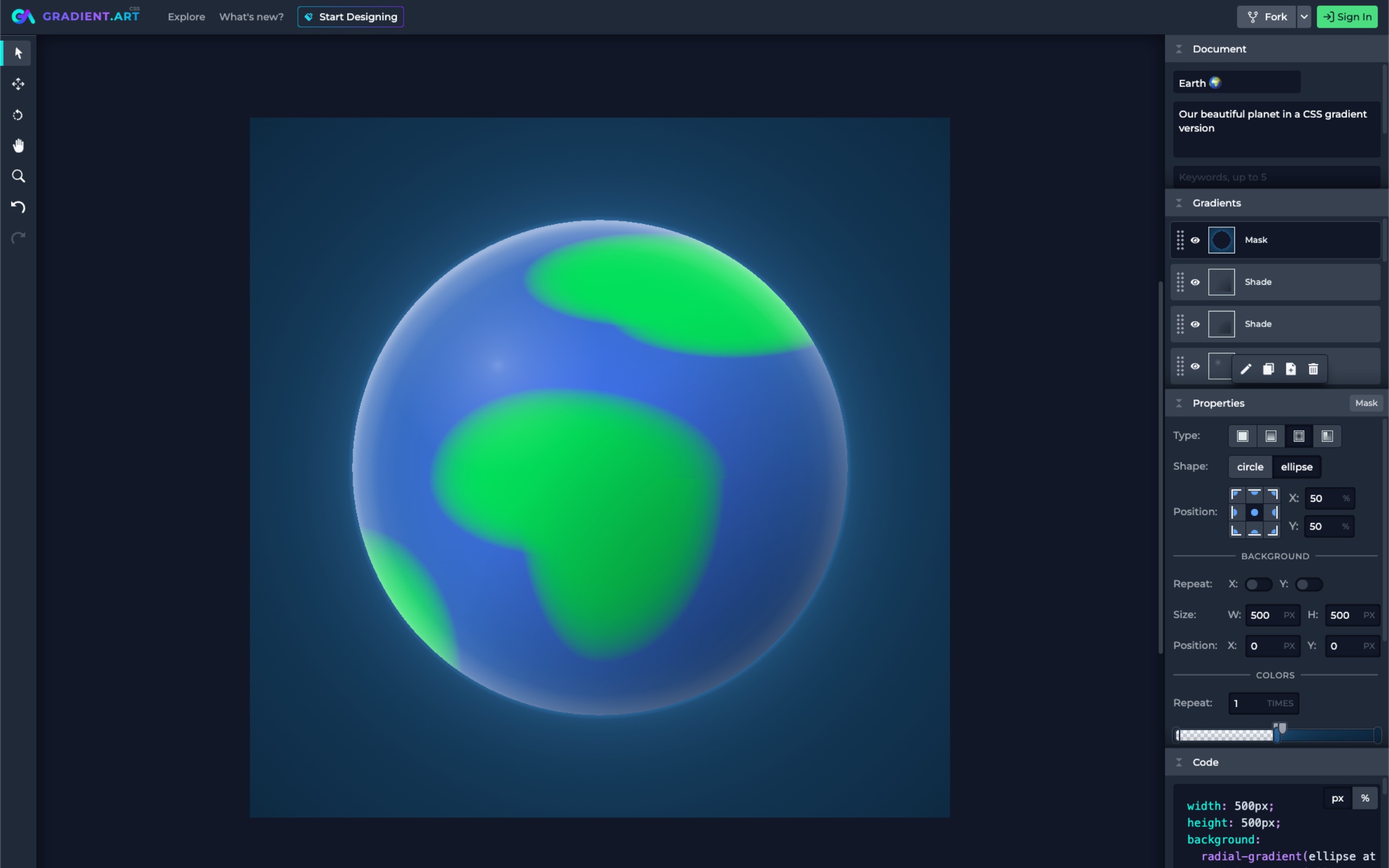Screen dimensions: 1389x868
Task: Open What's new? page
Action: click(x=251, y=17)
